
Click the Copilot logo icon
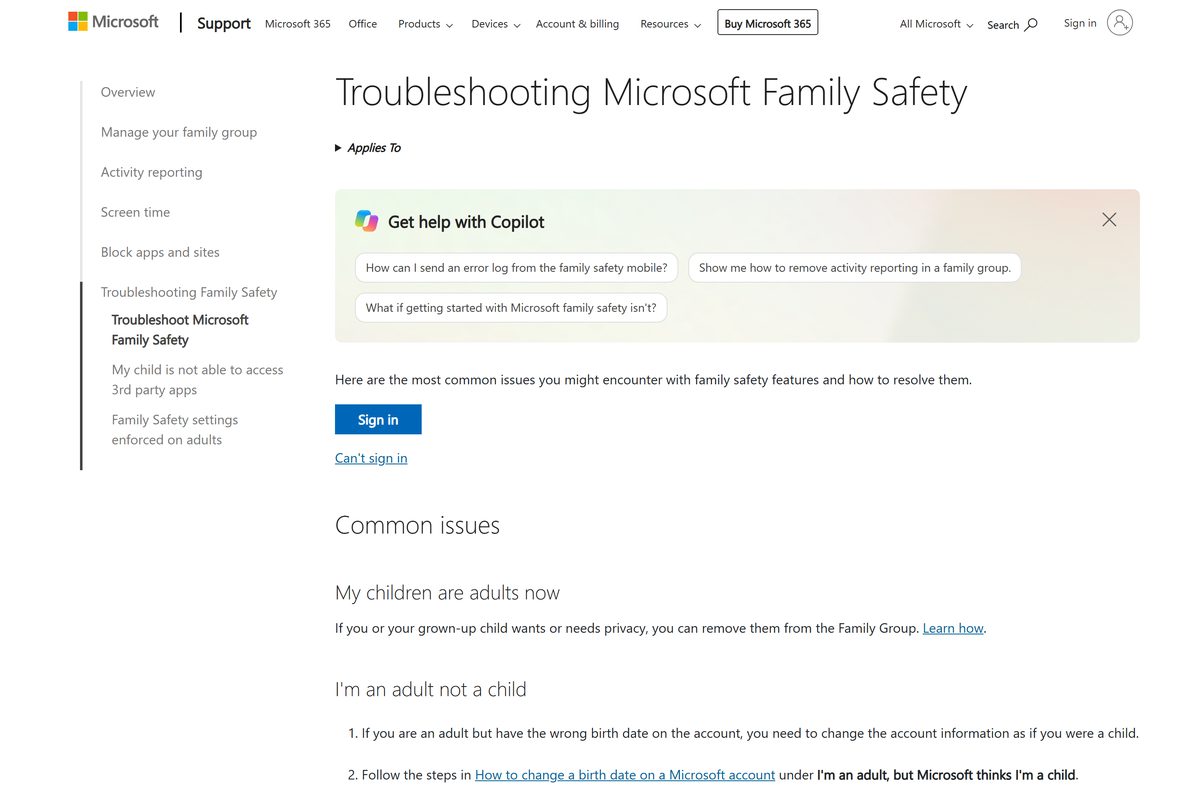coord(367,222)
